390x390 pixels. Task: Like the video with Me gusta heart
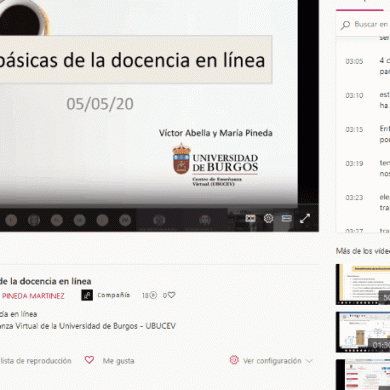tap(89, 360)
